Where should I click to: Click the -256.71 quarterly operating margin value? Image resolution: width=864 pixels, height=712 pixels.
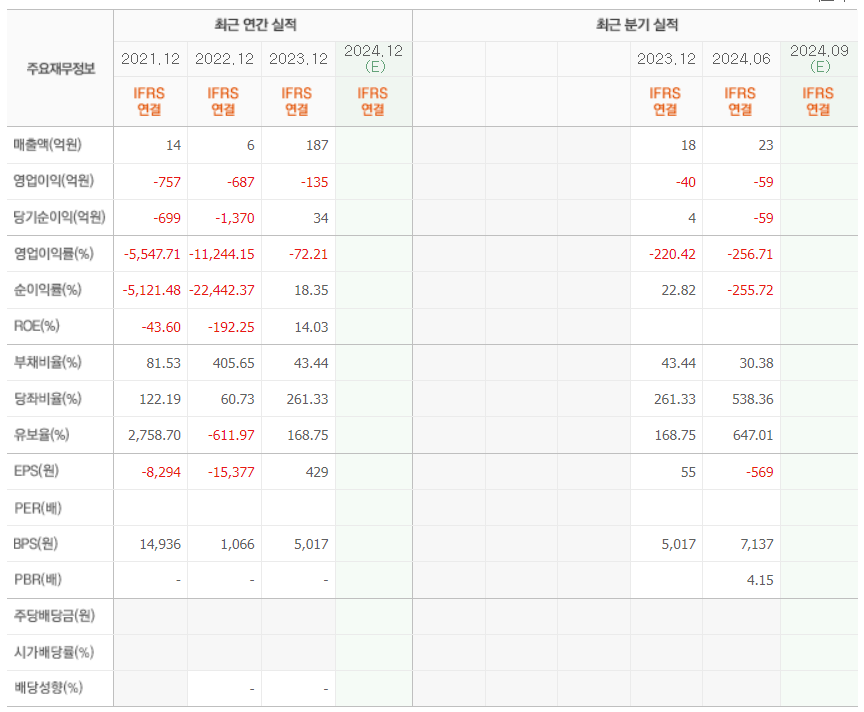point(750,254)
